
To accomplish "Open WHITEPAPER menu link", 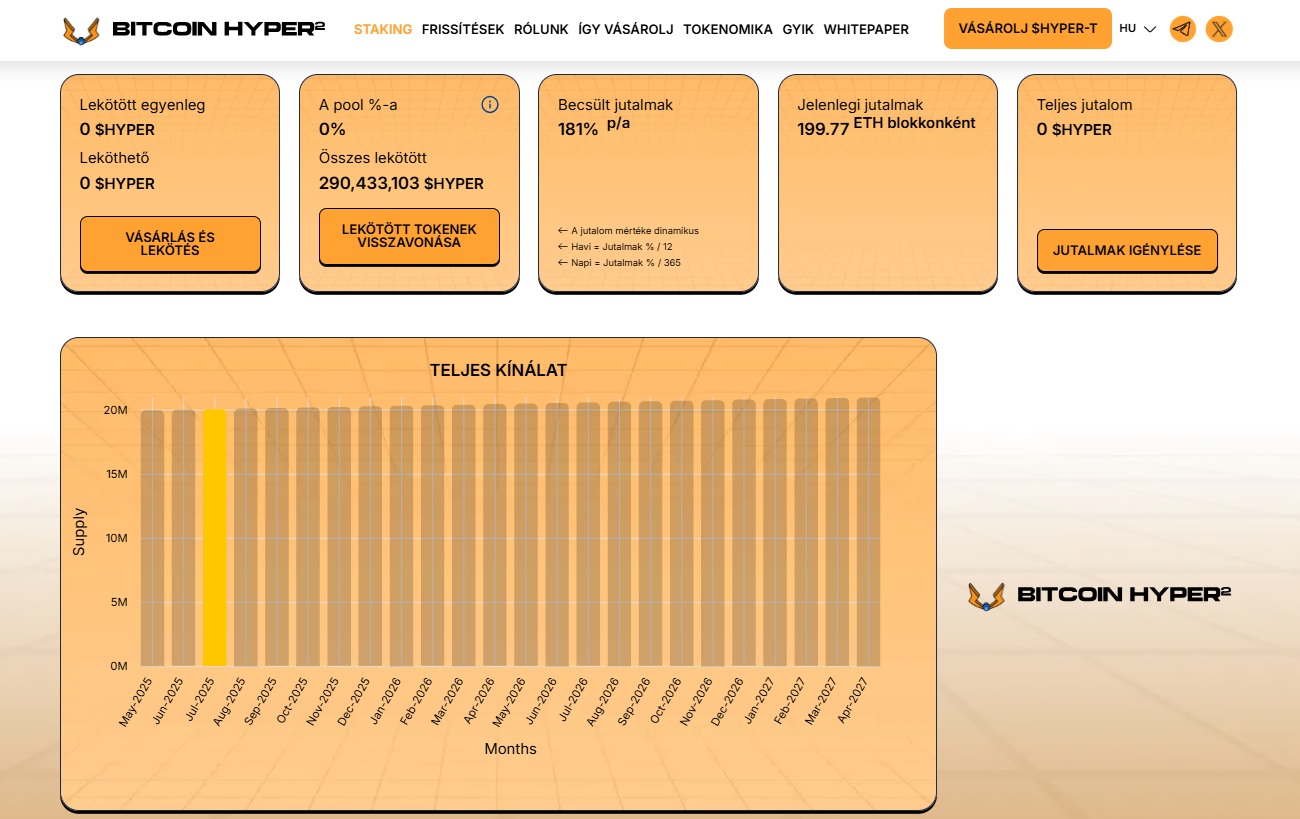I will coord(866,29).
